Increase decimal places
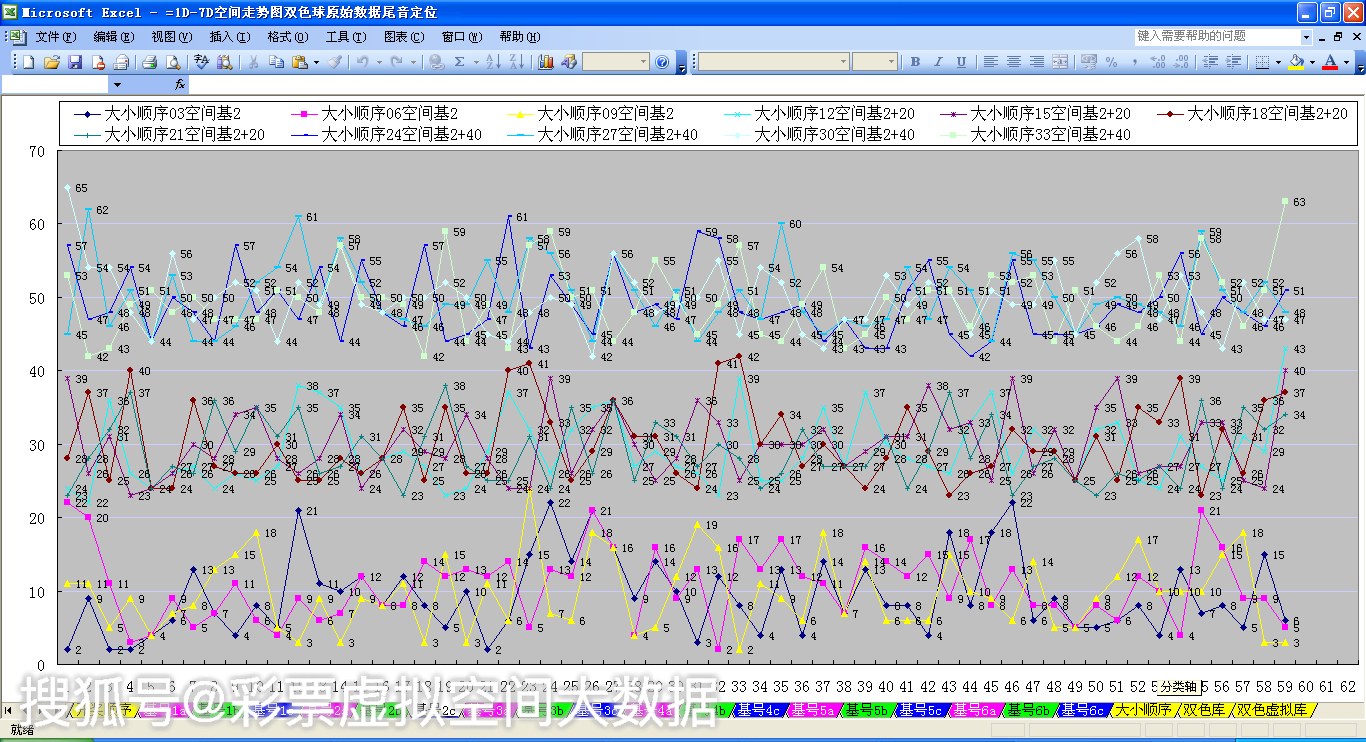The width and height of the screenshot is (1366, 742). (1158, 62)
